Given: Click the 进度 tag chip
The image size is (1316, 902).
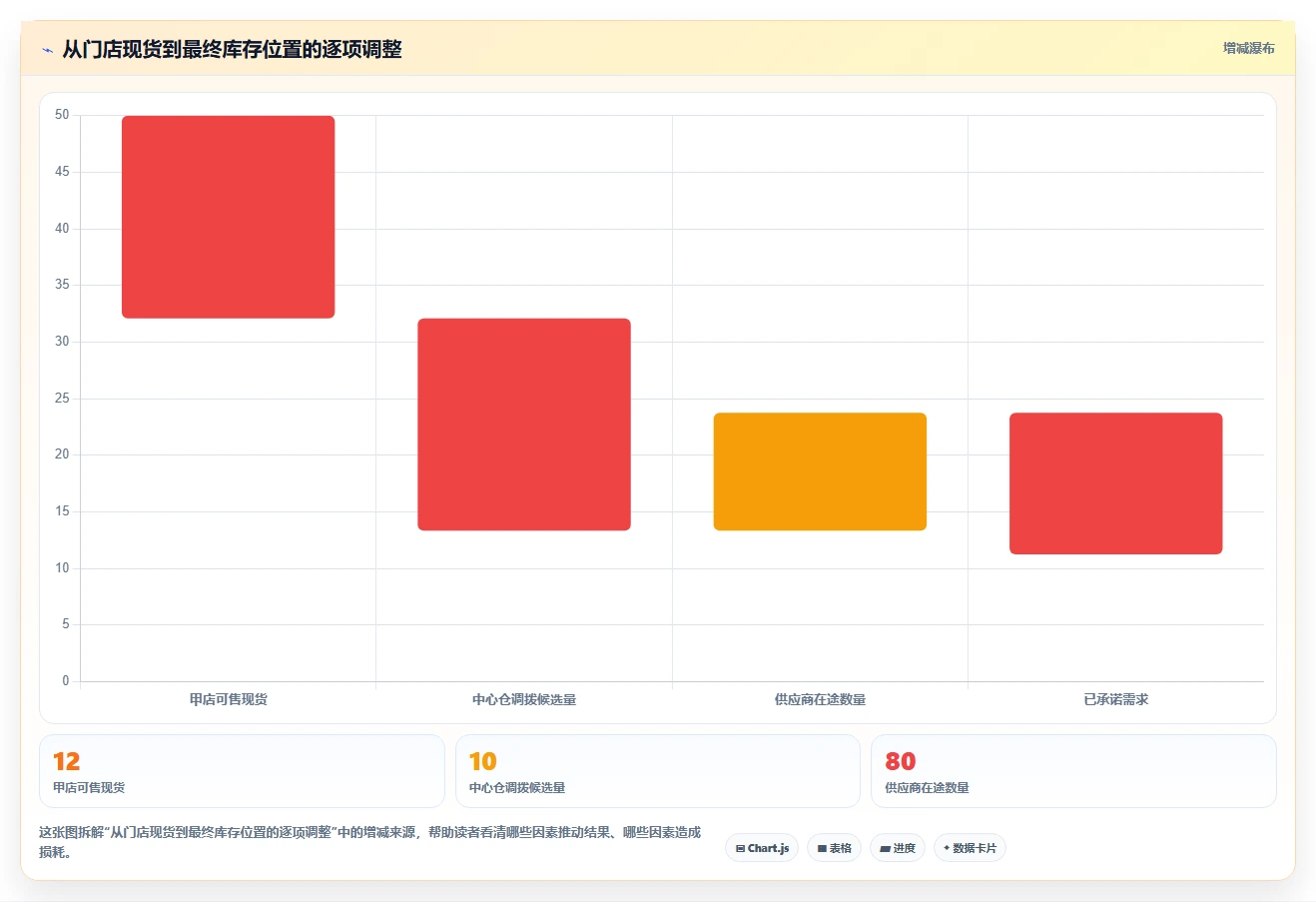Looking at the screenshot, I should tap(898, 848).
